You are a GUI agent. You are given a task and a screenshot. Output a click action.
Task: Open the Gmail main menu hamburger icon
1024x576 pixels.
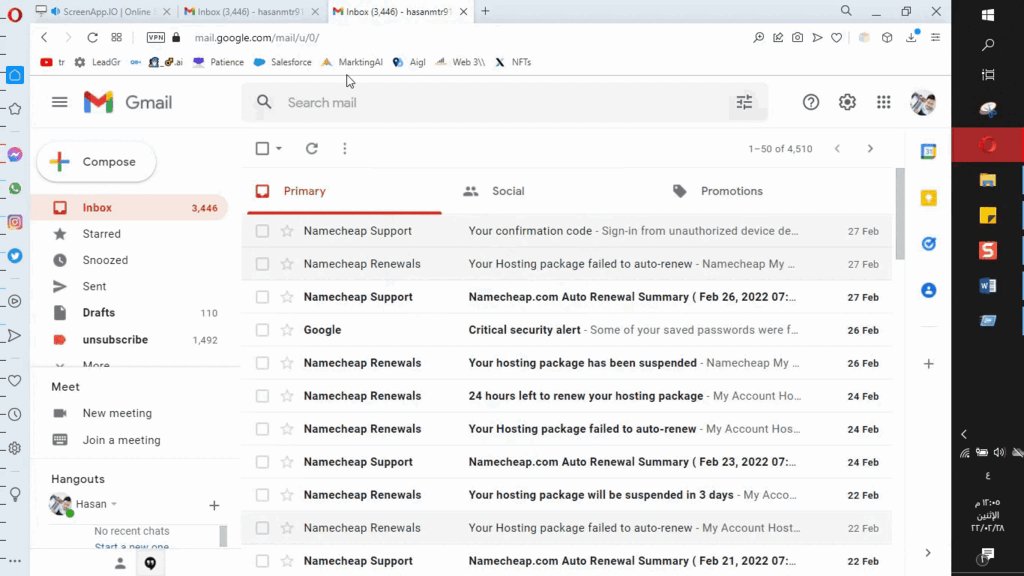coord(59,103)
